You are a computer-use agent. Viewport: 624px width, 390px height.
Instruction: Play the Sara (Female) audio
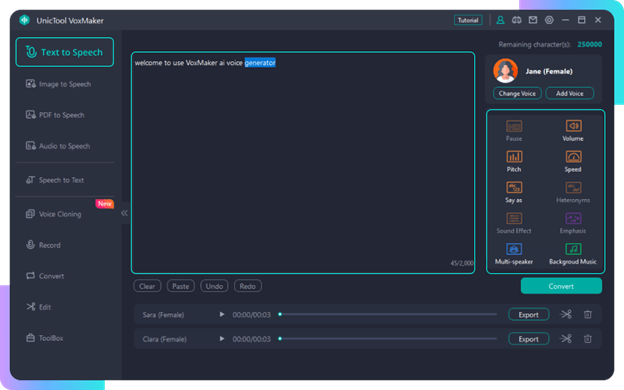click(222, 314)
